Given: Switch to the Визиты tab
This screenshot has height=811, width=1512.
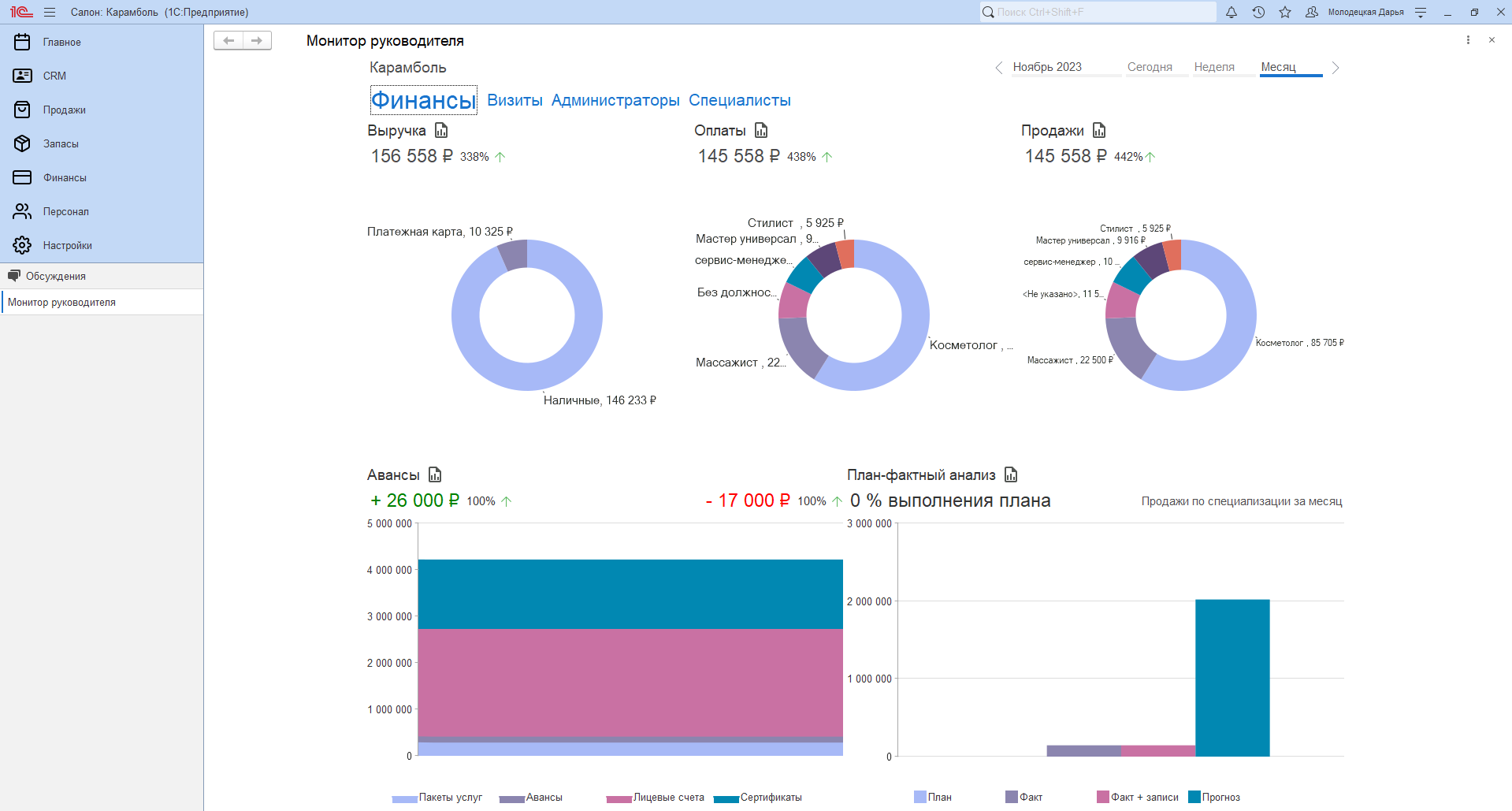Looking at the screenshot, I should (x=515, y=101).
